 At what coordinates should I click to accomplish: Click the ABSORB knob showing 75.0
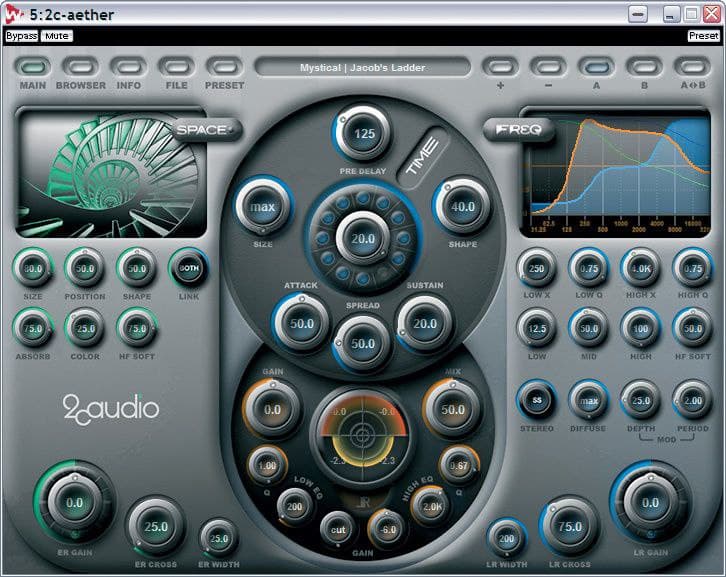(33, 329)
